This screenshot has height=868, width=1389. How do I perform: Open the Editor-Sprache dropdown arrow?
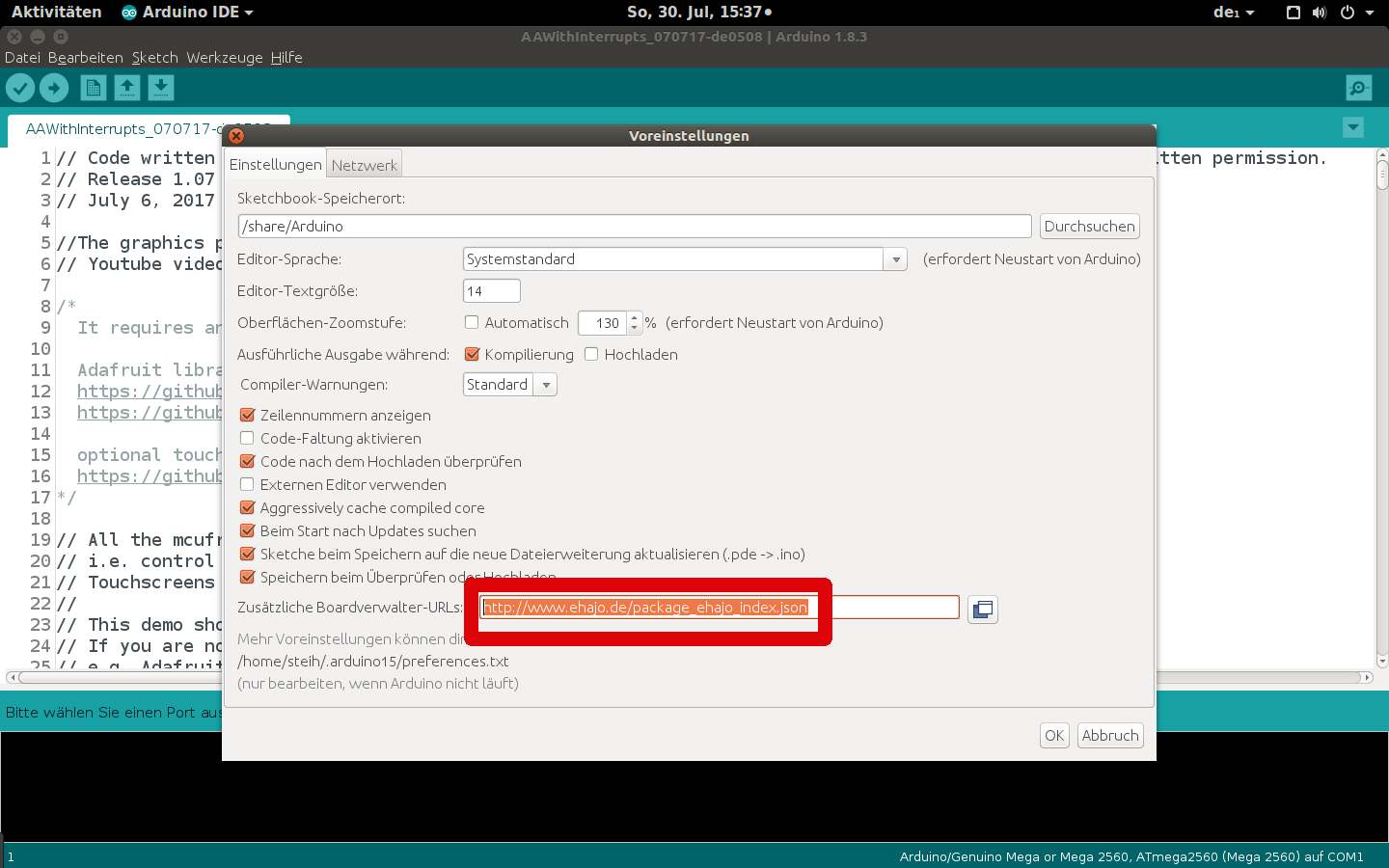point(896,259)
